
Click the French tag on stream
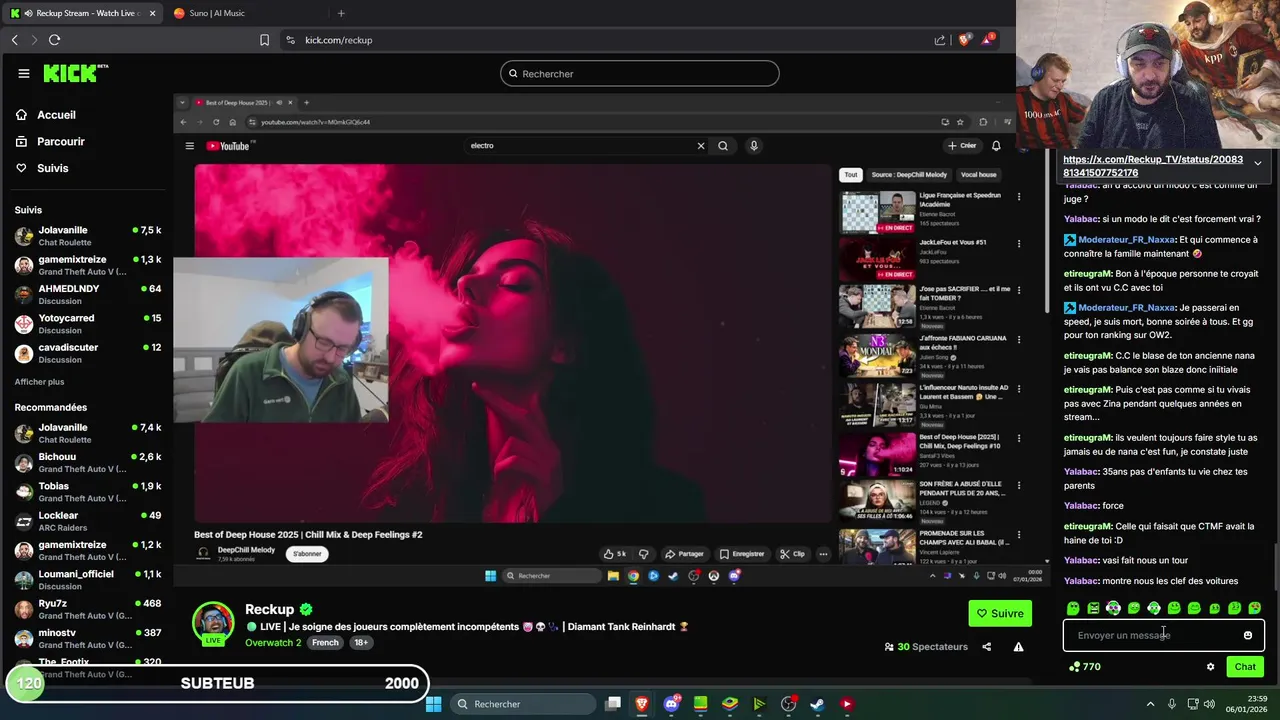(325, 643)
